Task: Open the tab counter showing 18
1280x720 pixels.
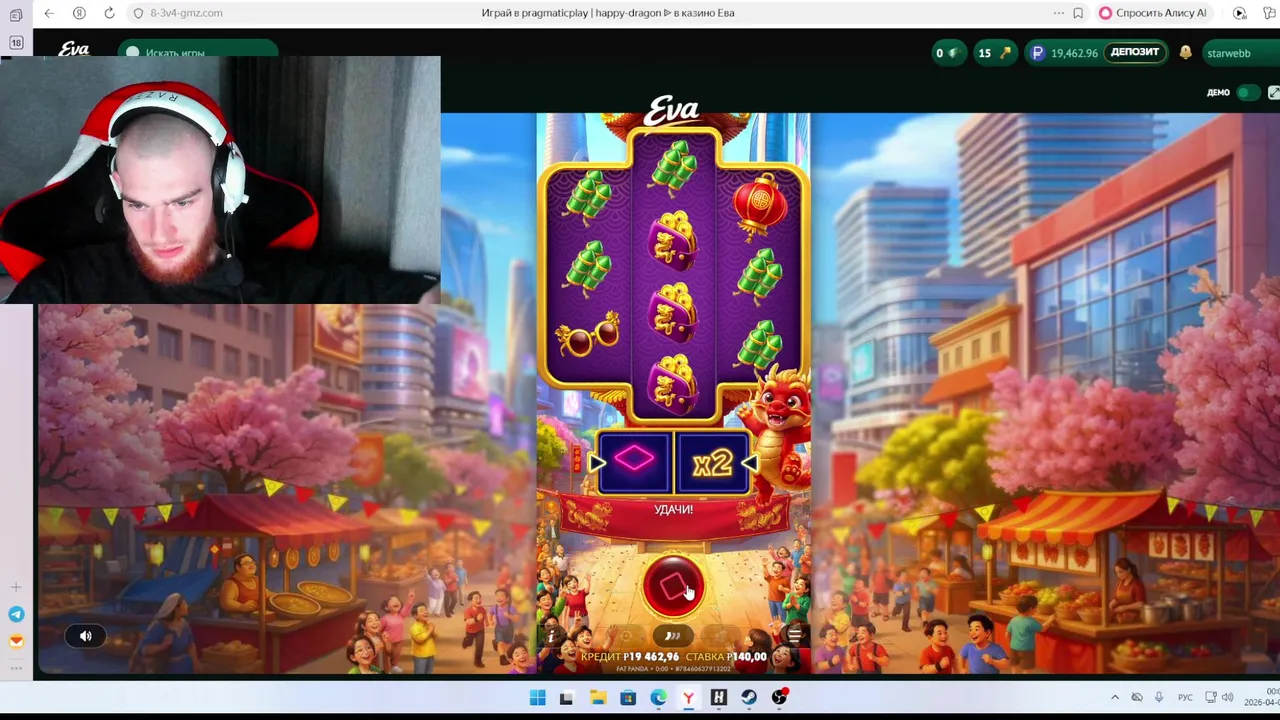Action: [16, 43]
